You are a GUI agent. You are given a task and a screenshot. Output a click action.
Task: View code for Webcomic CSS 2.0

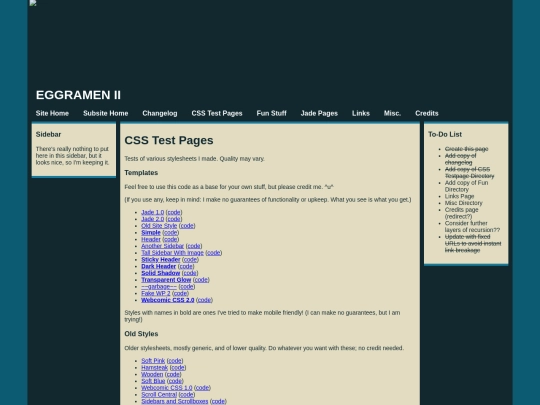pyautogui.click(x=204, y=300)
